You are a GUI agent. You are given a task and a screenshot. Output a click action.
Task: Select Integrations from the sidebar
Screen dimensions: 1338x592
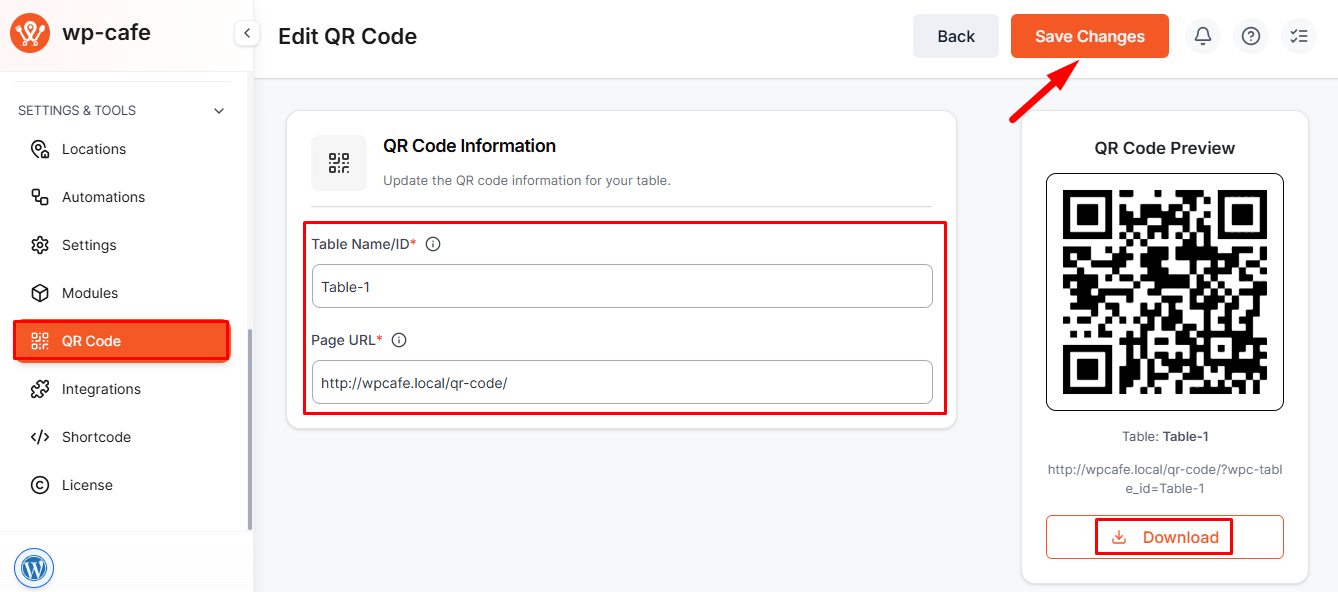[101, 389]
